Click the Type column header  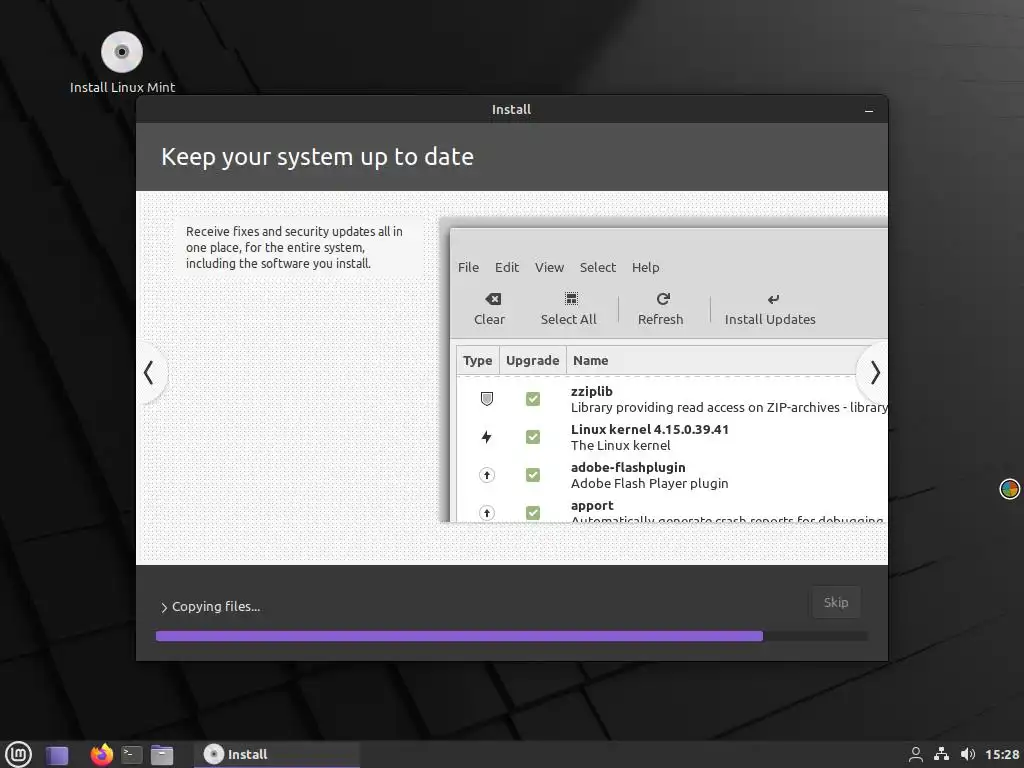point(477,360)
